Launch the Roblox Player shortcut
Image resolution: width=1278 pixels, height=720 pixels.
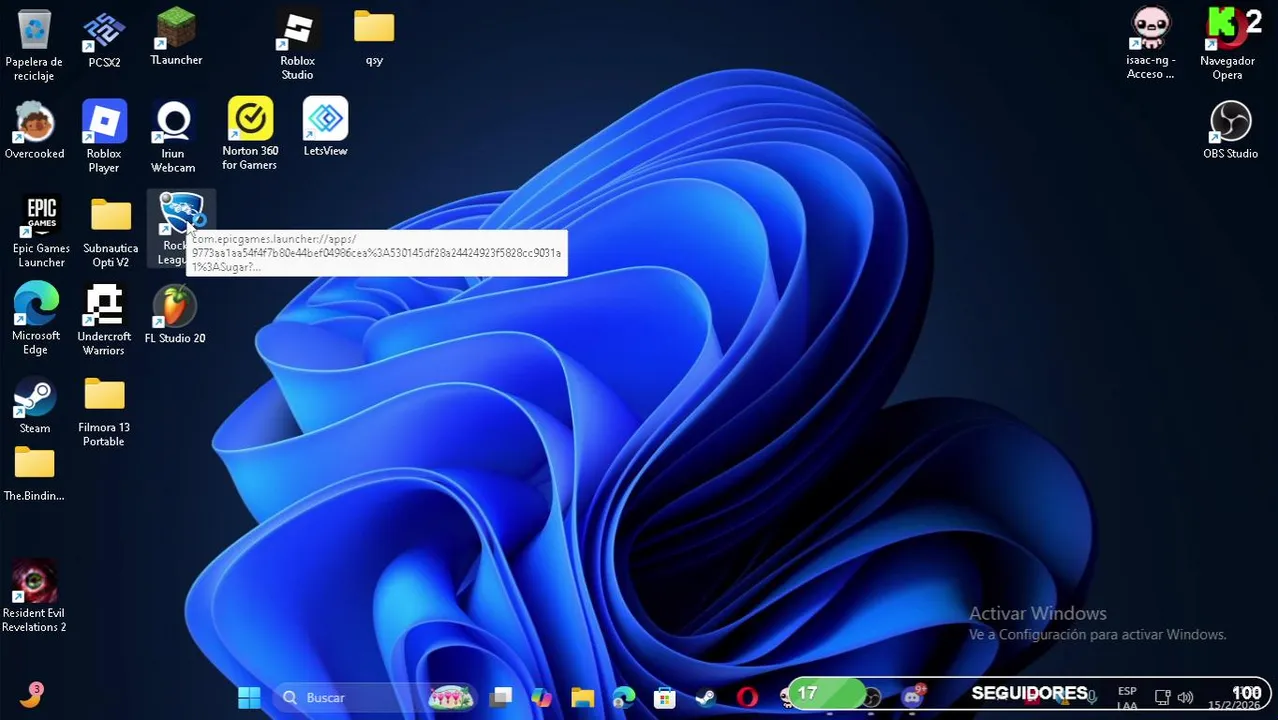click(104, 136)
